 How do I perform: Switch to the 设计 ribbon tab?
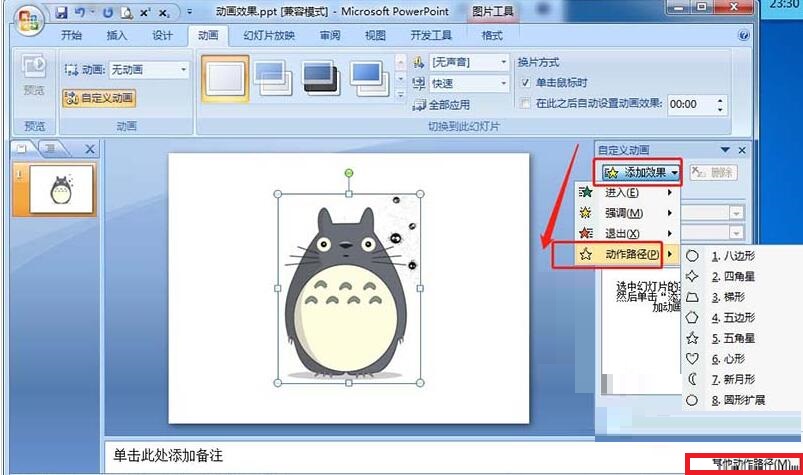tap(162, 35)
